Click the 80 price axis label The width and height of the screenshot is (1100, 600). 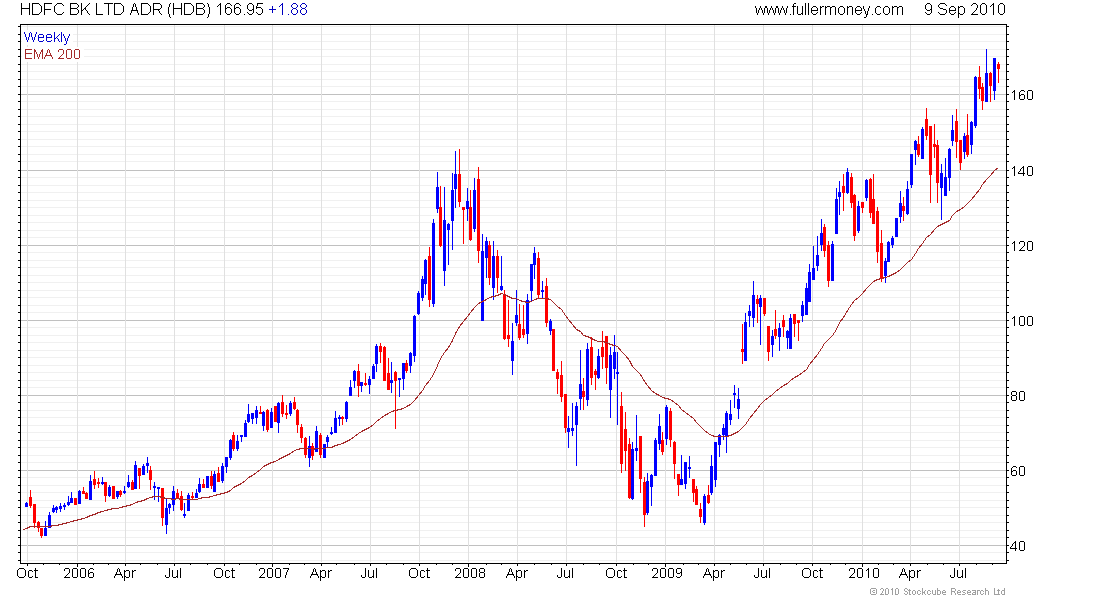(1017, 396)
